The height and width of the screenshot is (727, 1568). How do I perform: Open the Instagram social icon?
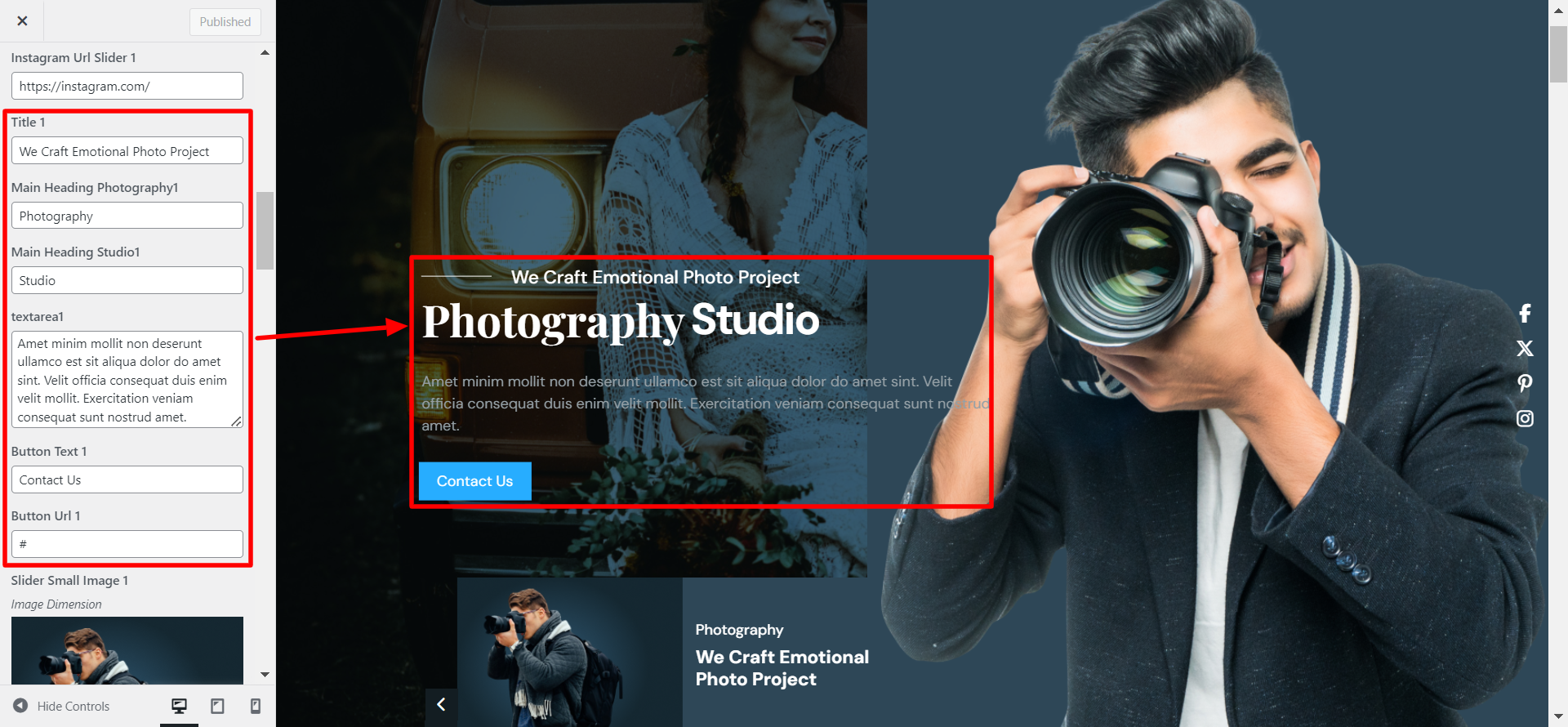[1525, 419]
